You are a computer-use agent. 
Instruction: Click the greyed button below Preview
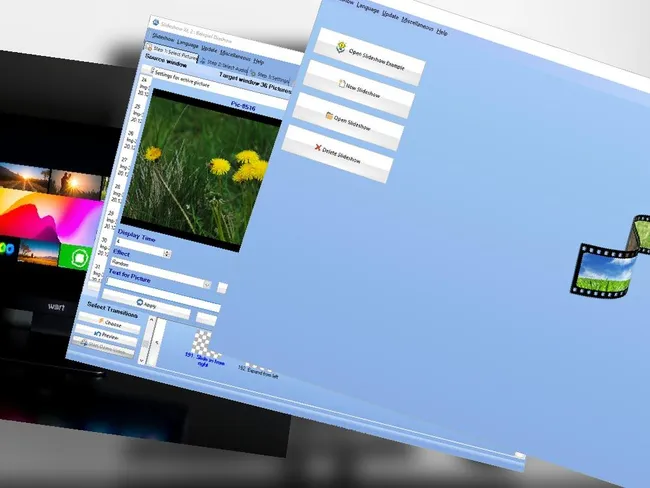click(x=104, y=347)
